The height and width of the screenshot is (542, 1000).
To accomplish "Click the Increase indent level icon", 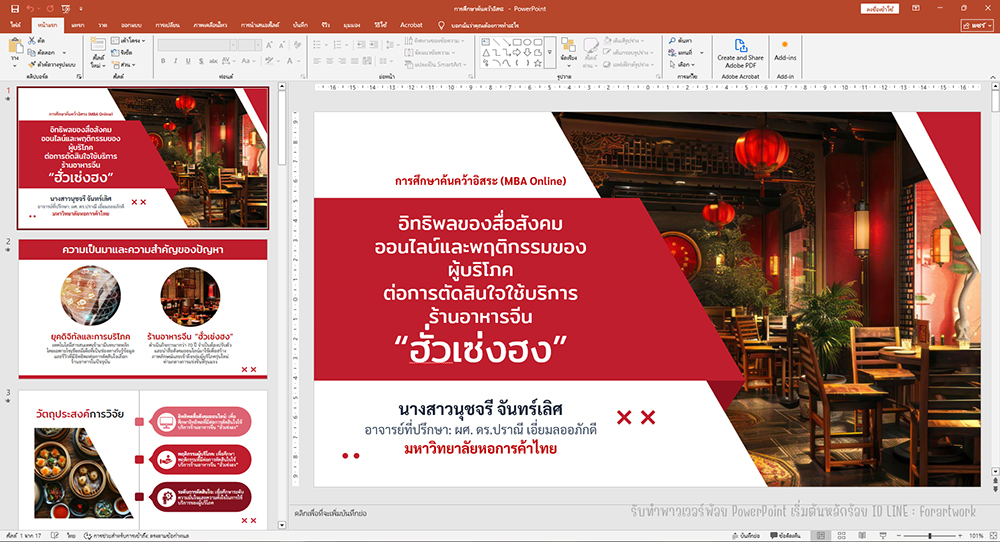I will click(374, 45).
